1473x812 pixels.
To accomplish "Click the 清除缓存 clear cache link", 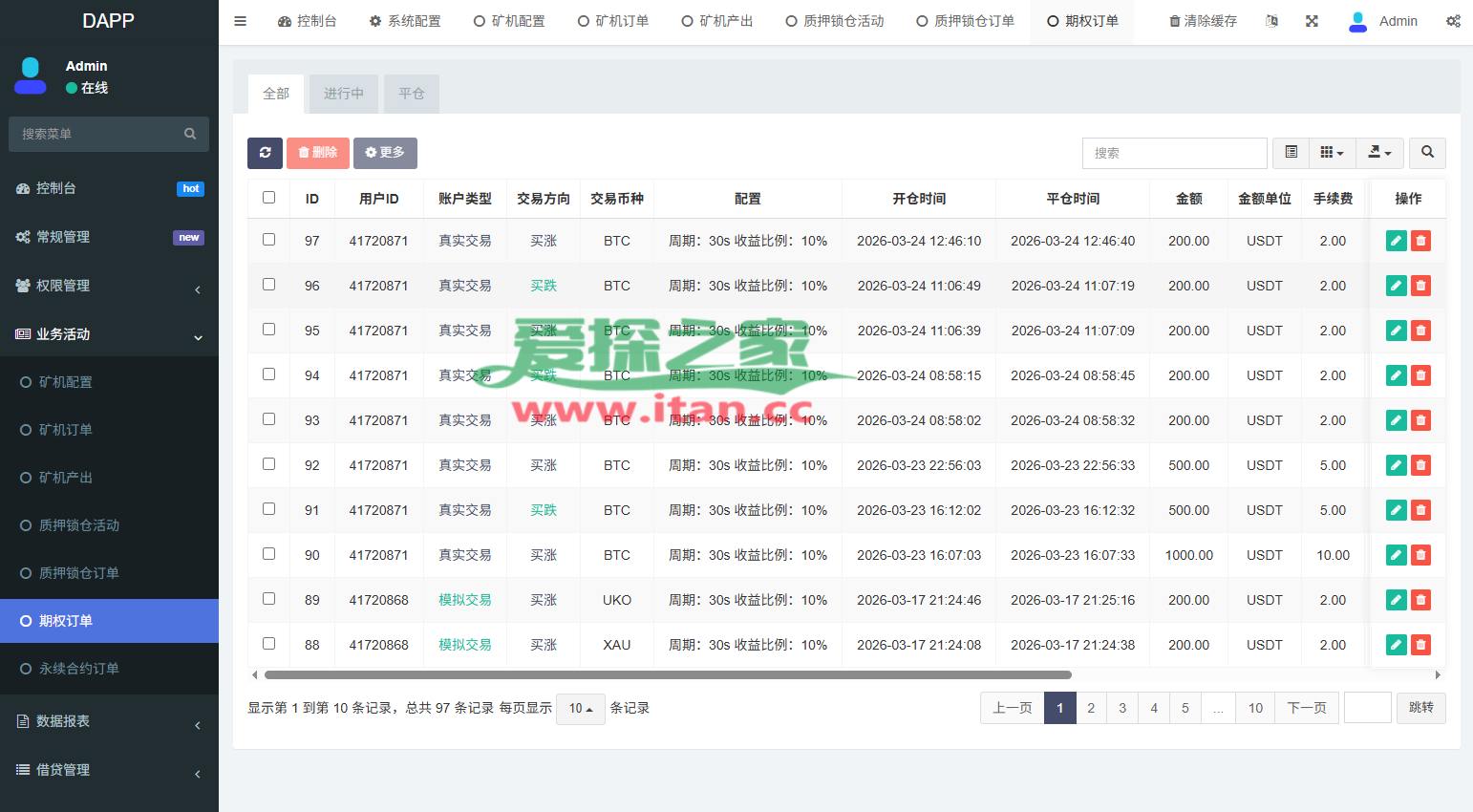I will pyautogui.click(x=1203, y=21).
